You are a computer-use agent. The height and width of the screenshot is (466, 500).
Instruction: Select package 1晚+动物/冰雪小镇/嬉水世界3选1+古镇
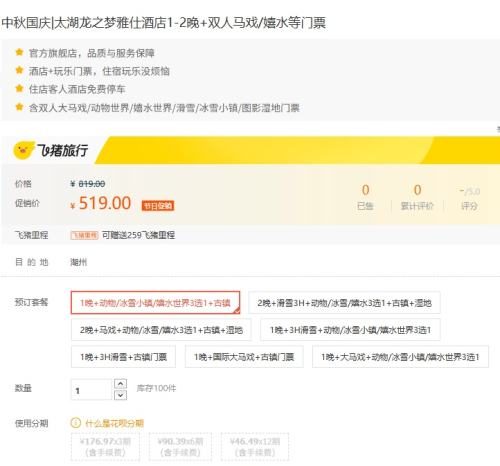click(x=155, y=303)
